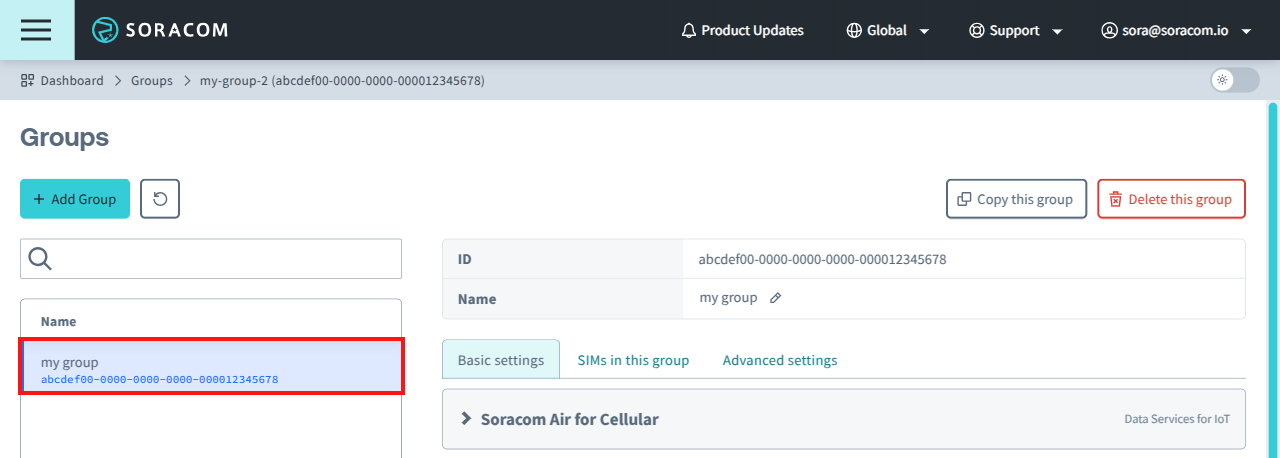Click Copy this group button
The height and width of the screenshot is (458, 1280).
[1016, 199]
